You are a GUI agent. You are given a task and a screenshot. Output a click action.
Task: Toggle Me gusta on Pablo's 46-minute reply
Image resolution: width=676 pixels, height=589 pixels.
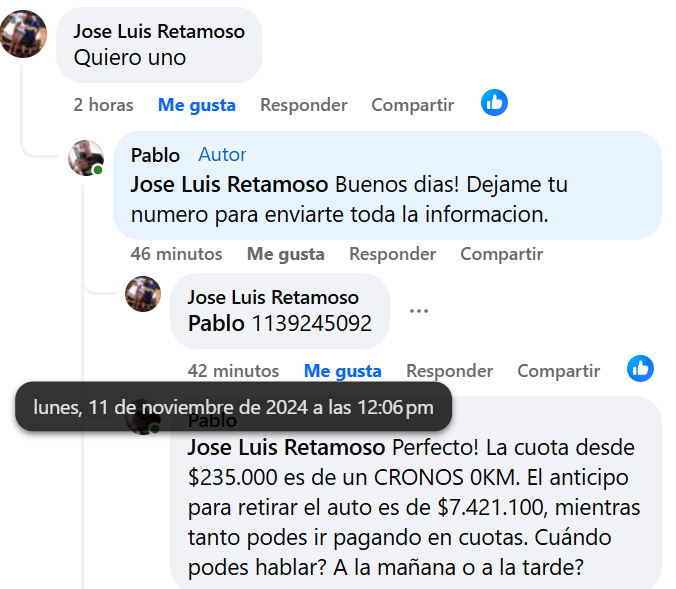click(286, 254)
